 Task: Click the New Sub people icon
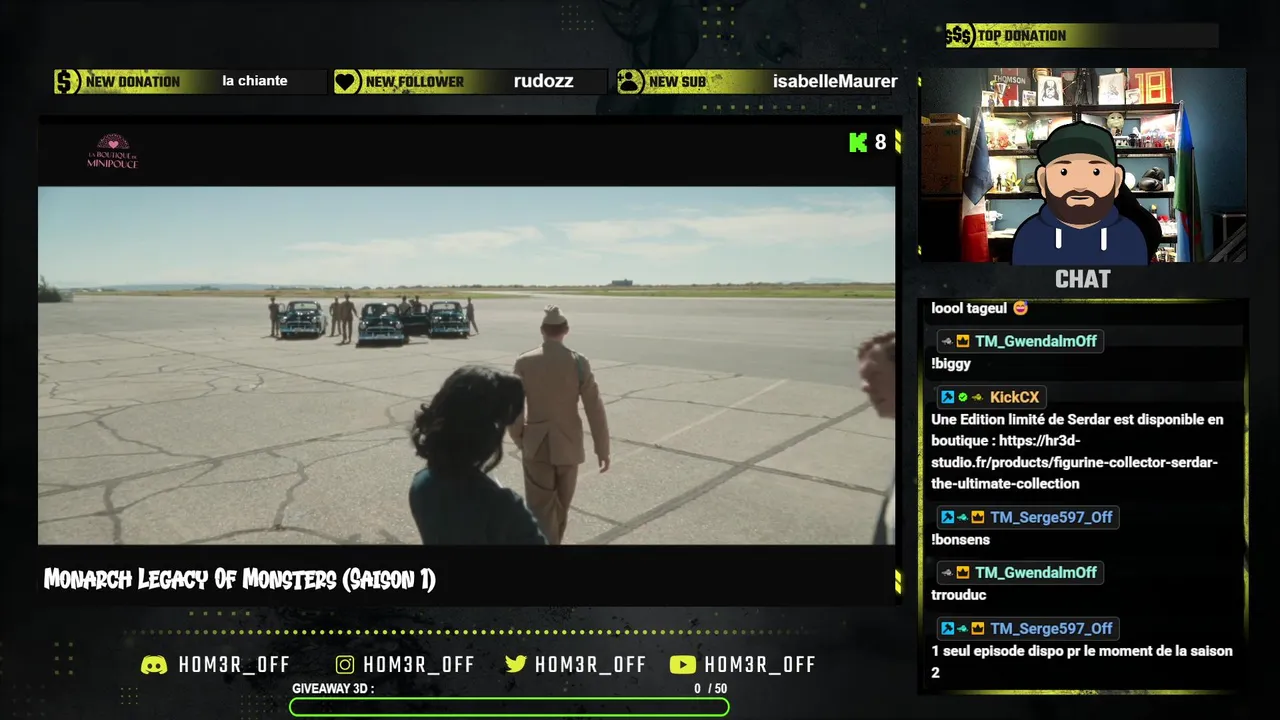630,82
